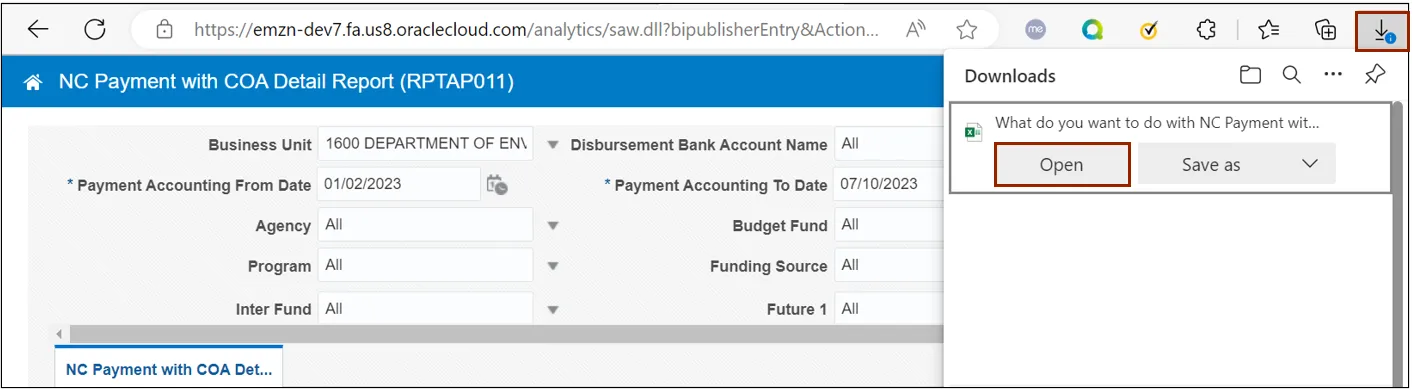Click the Payment Accounting From Date field
This screenshot has width=1412, height=390.
399,184
